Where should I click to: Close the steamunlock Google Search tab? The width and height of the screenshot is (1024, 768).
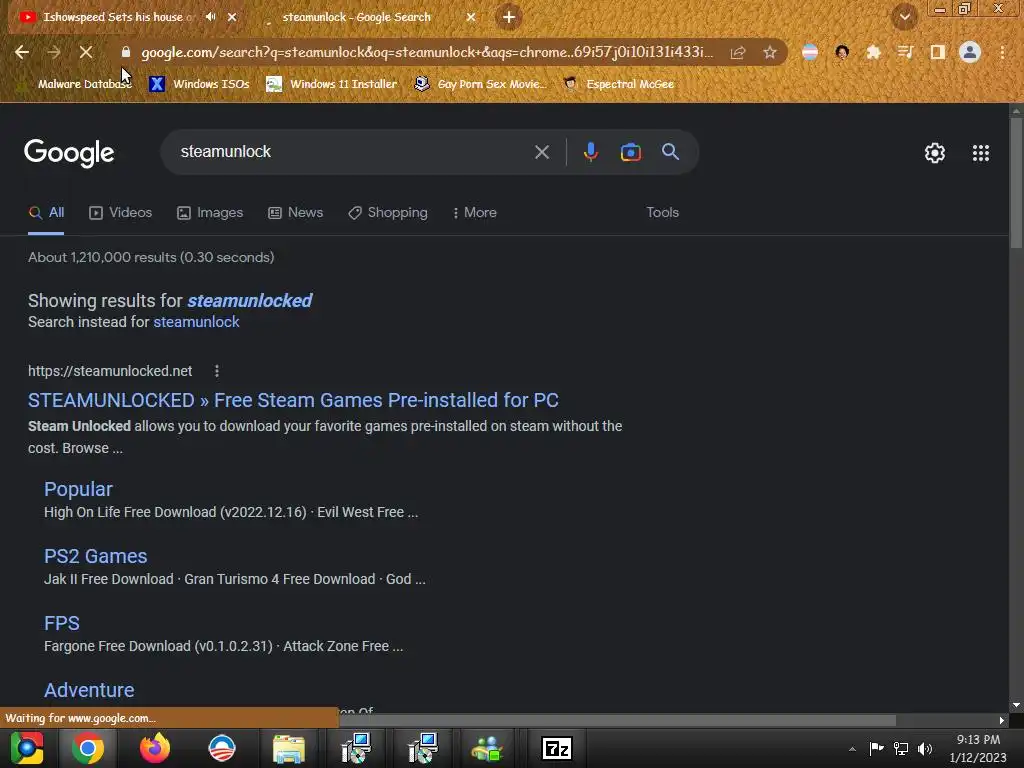click(x=471, y=17)
